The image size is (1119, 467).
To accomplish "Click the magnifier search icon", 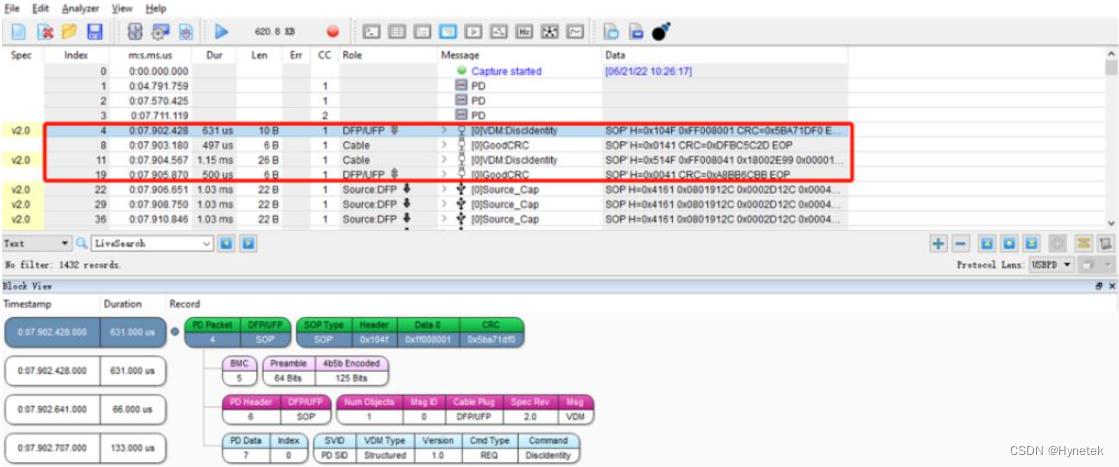I will click(x=82, y=243).
